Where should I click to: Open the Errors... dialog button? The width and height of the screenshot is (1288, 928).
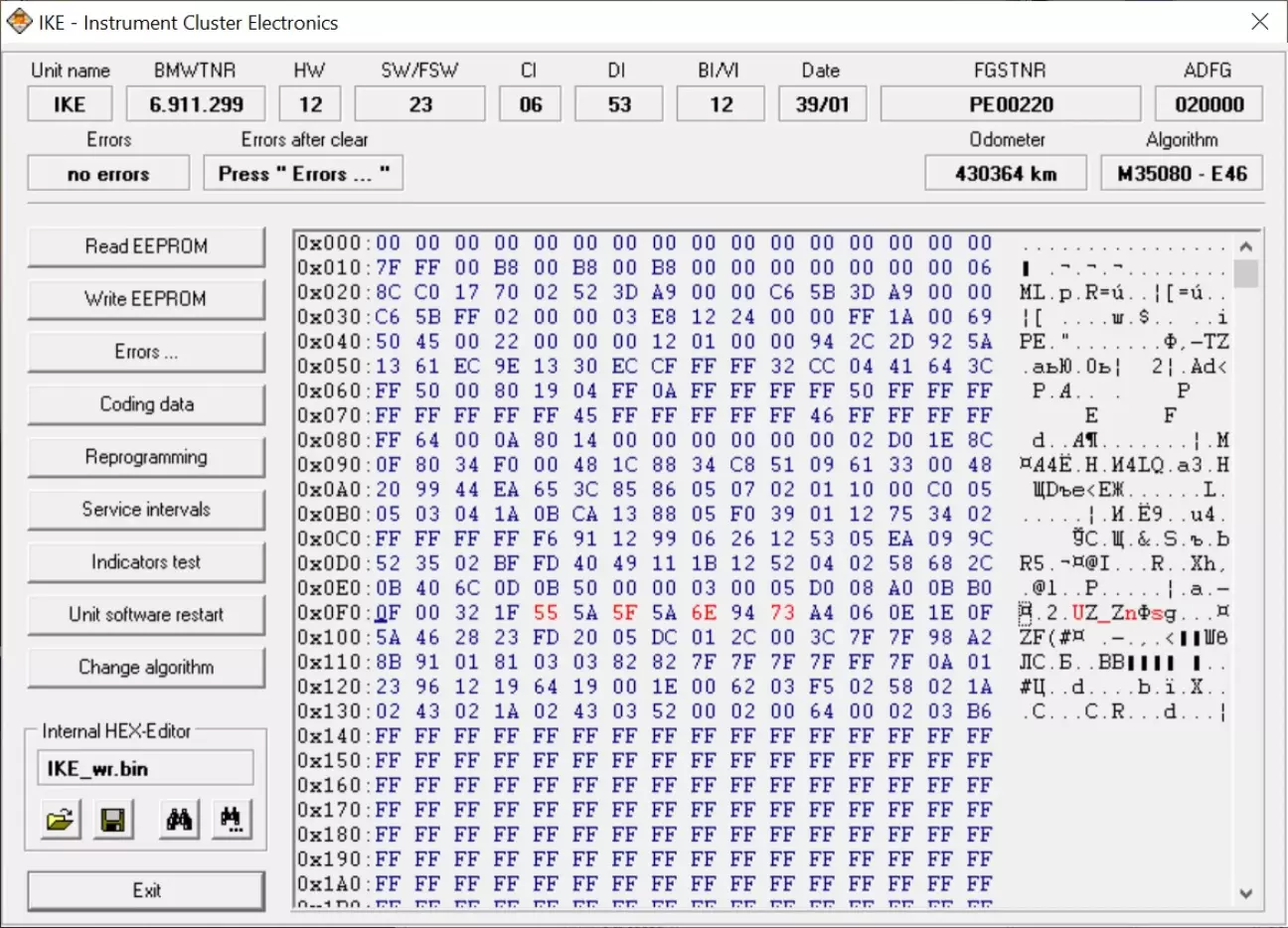click(x=146, y=352)
